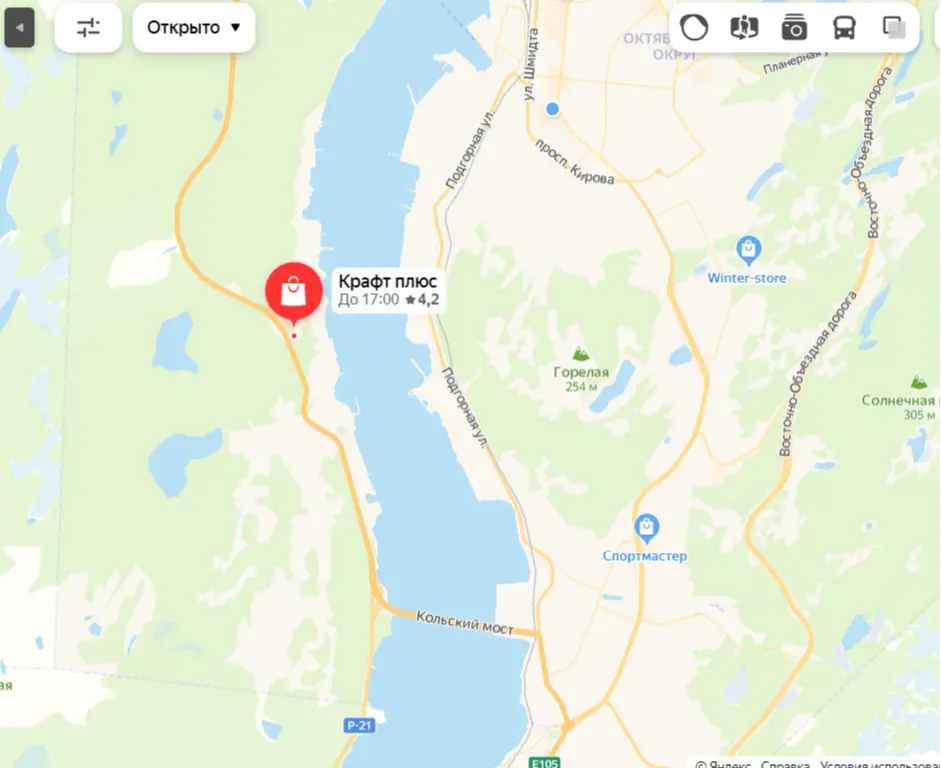This screenshot has width=941, height=768.
Task: Expand the Открыто dropdown
Action: coord(194,28)
